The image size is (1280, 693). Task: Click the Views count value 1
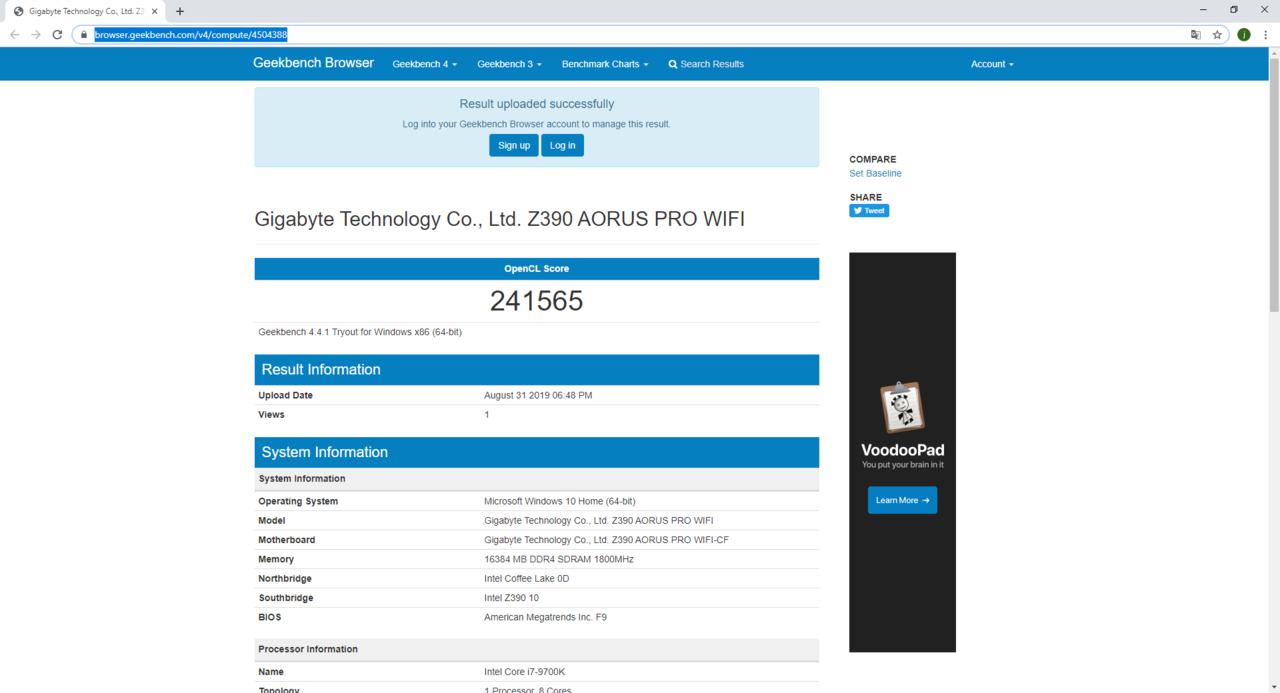point(487,415)
